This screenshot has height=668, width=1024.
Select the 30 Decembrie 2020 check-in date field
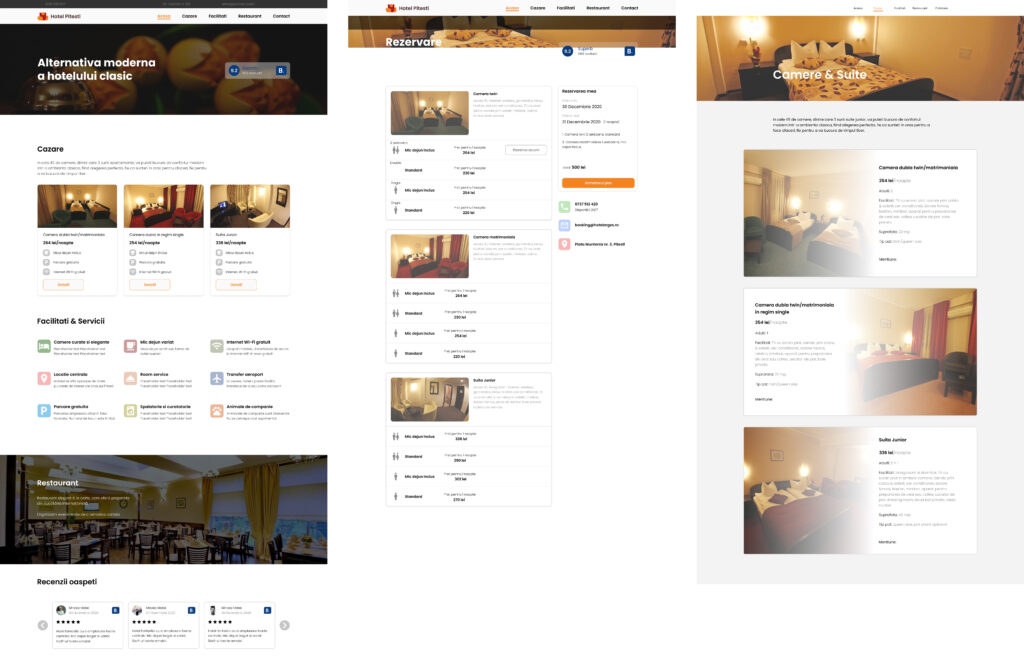point(584,105)
